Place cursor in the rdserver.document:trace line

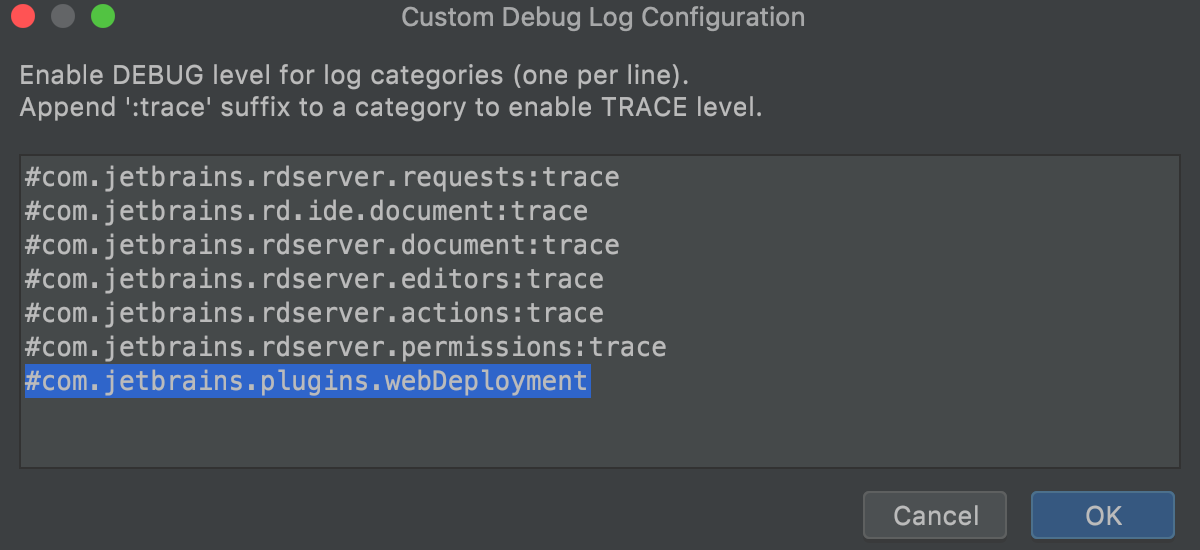322,245
